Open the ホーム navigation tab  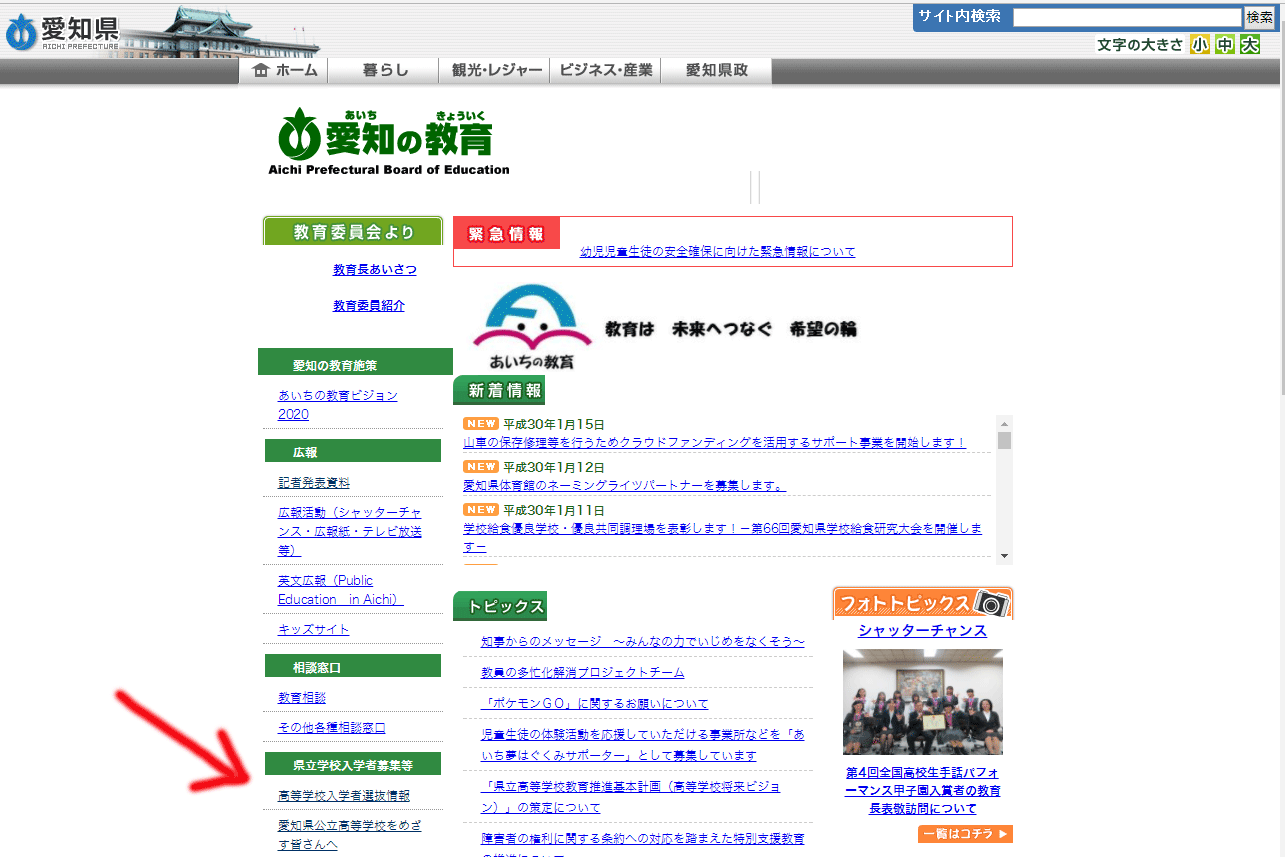284,70
